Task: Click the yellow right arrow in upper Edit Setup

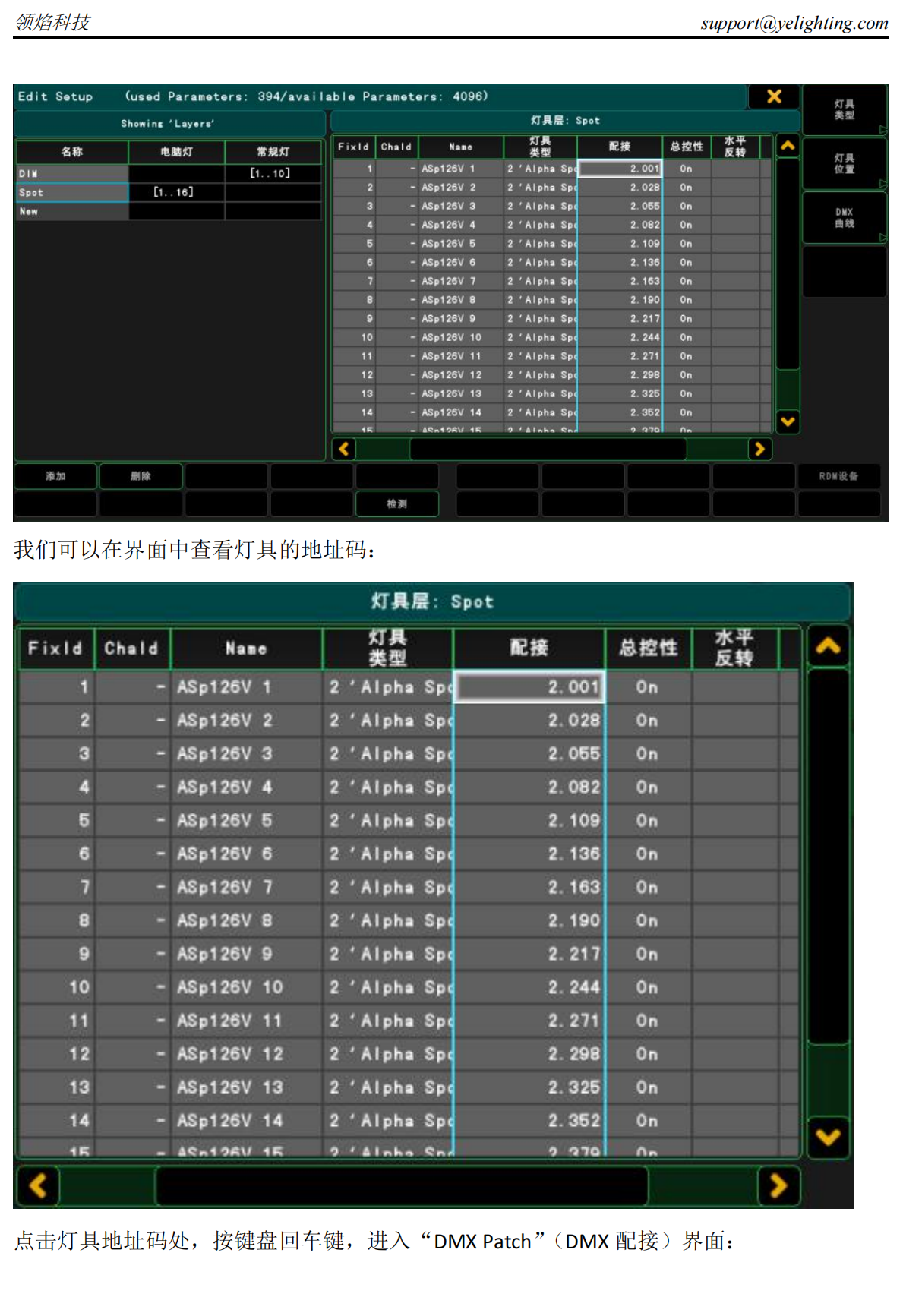Action: [x=759, y=449]
